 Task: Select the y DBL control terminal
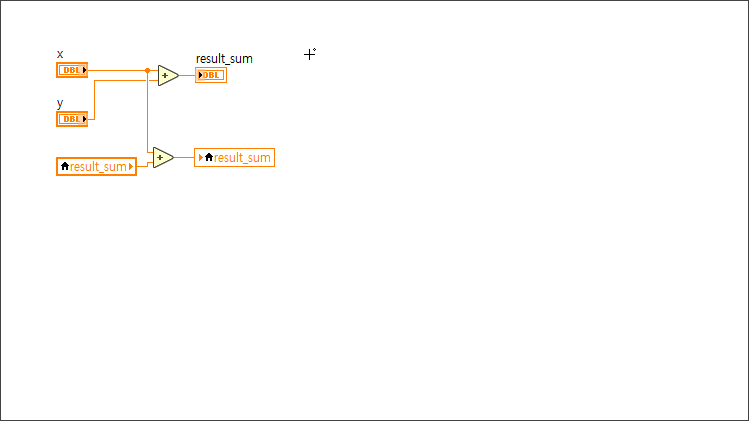[x=72, y=119]
